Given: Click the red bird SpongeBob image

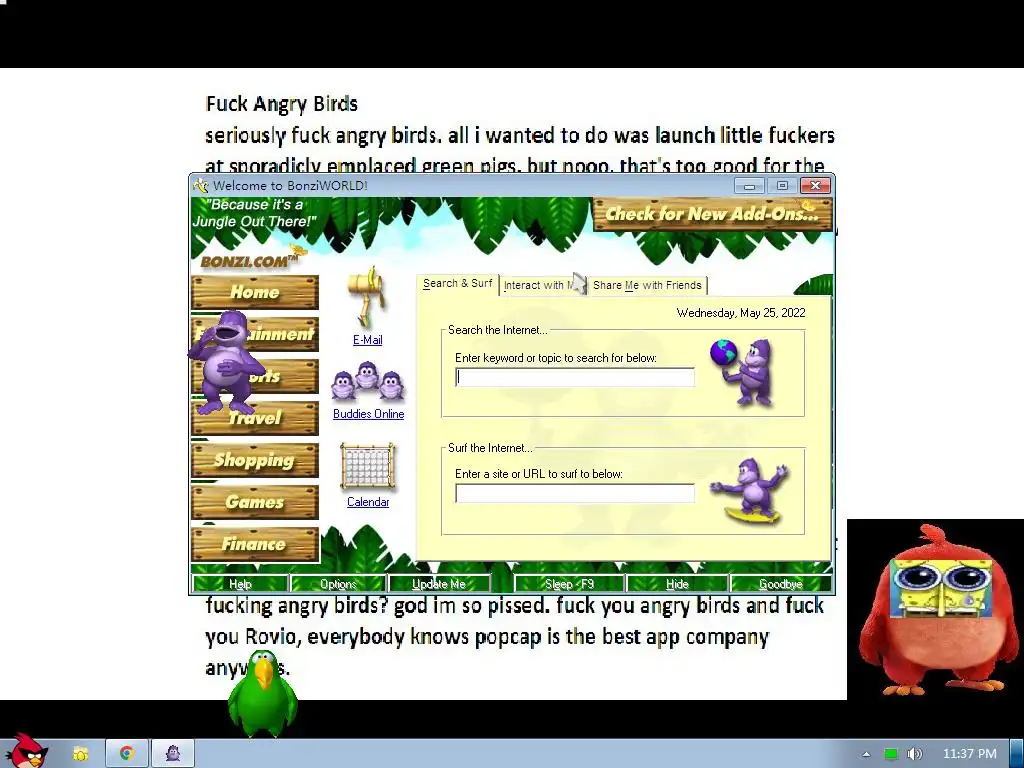Looking at the screenshot, I should click(x=935, y=609).
